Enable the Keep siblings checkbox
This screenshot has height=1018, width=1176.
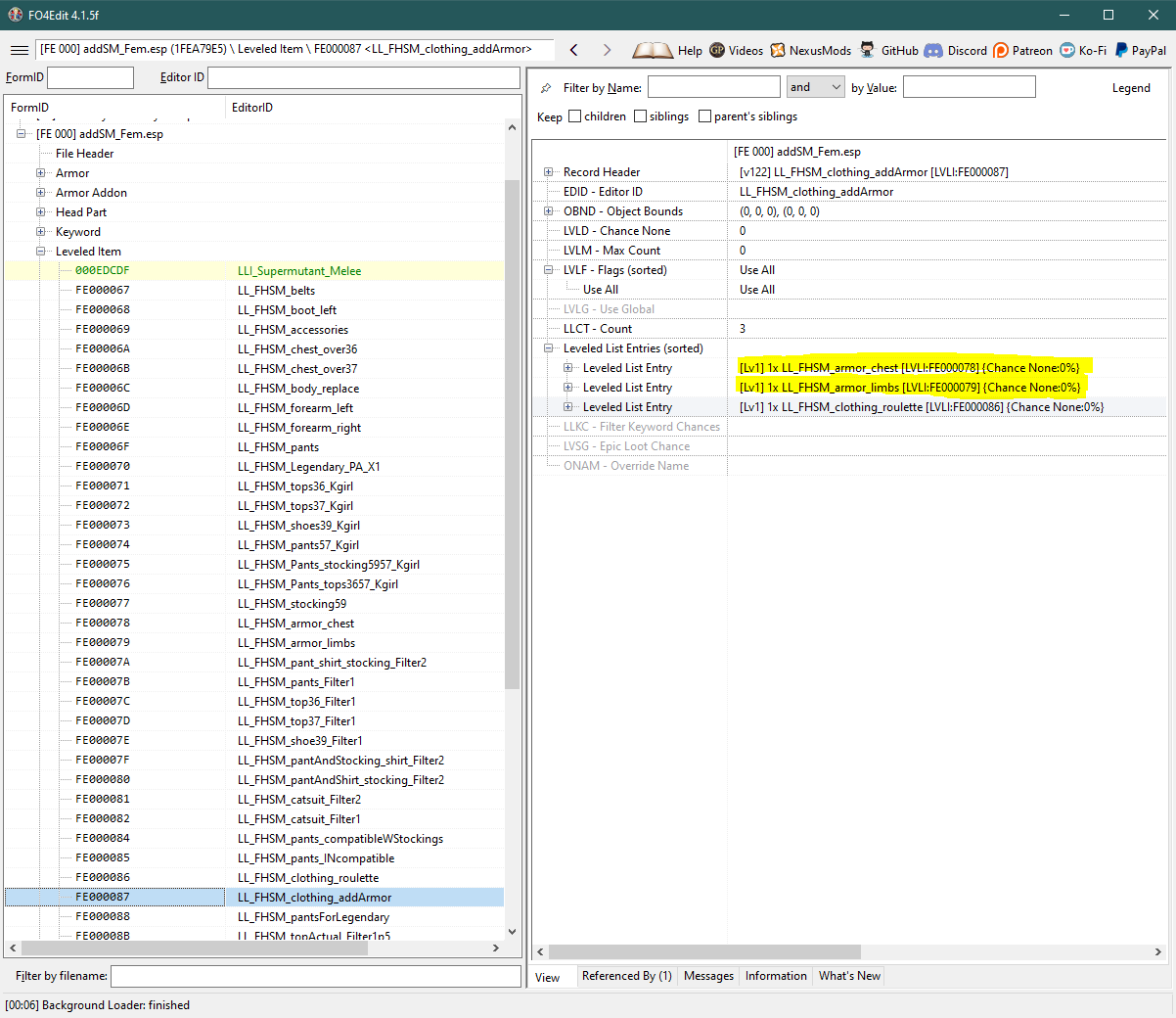point(640,116)
